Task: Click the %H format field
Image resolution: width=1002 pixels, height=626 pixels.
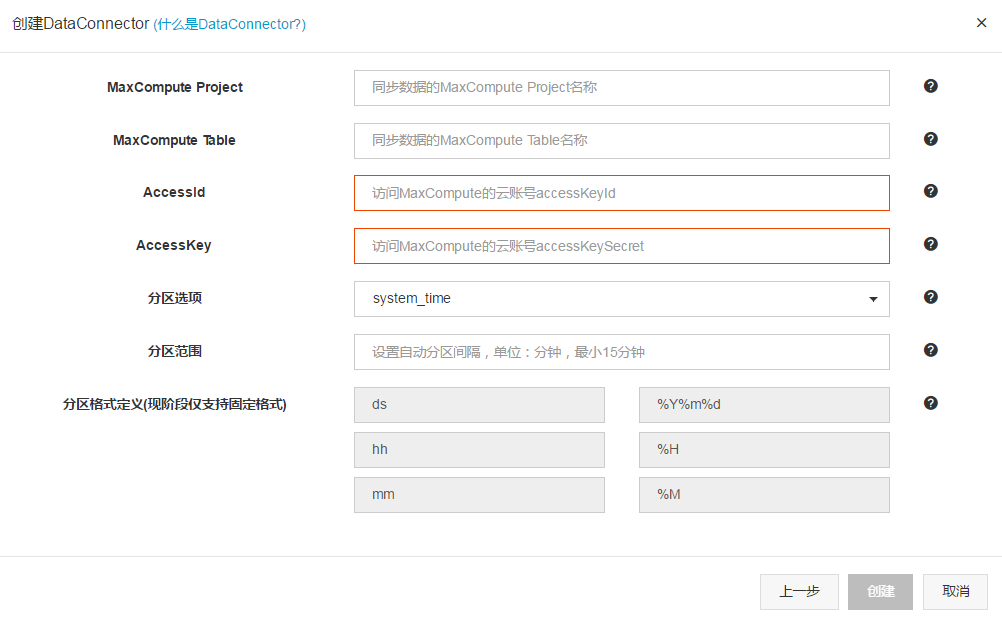Action: click(x=764, y=450)
